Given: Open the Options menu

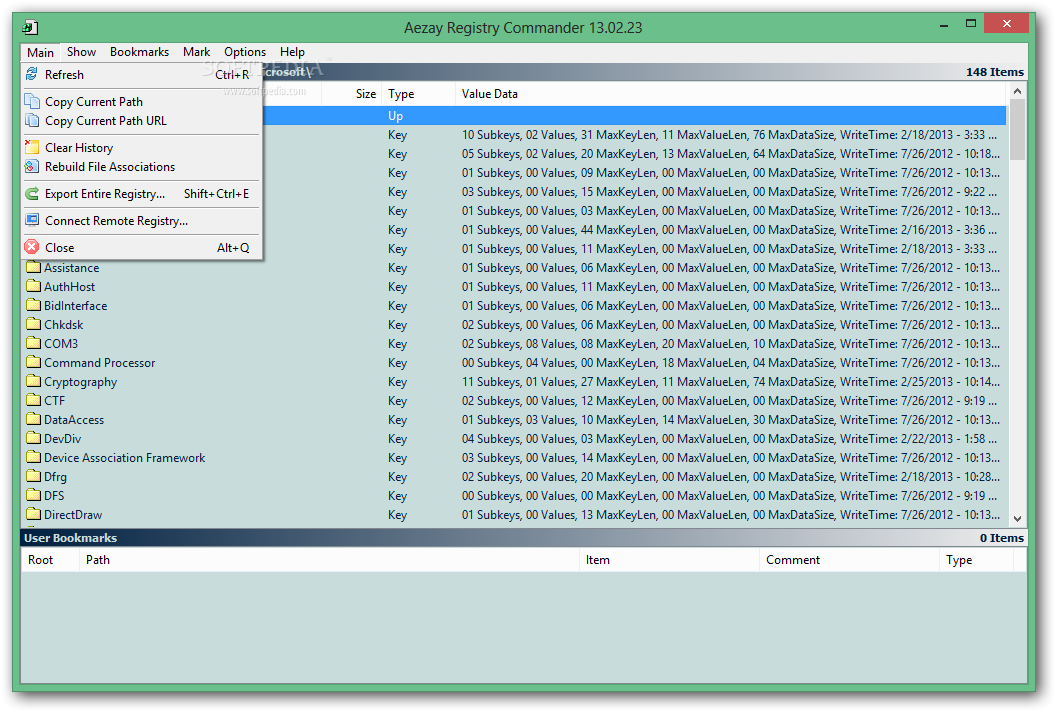Looking at the screenshot, I should [x=245, y=52].
